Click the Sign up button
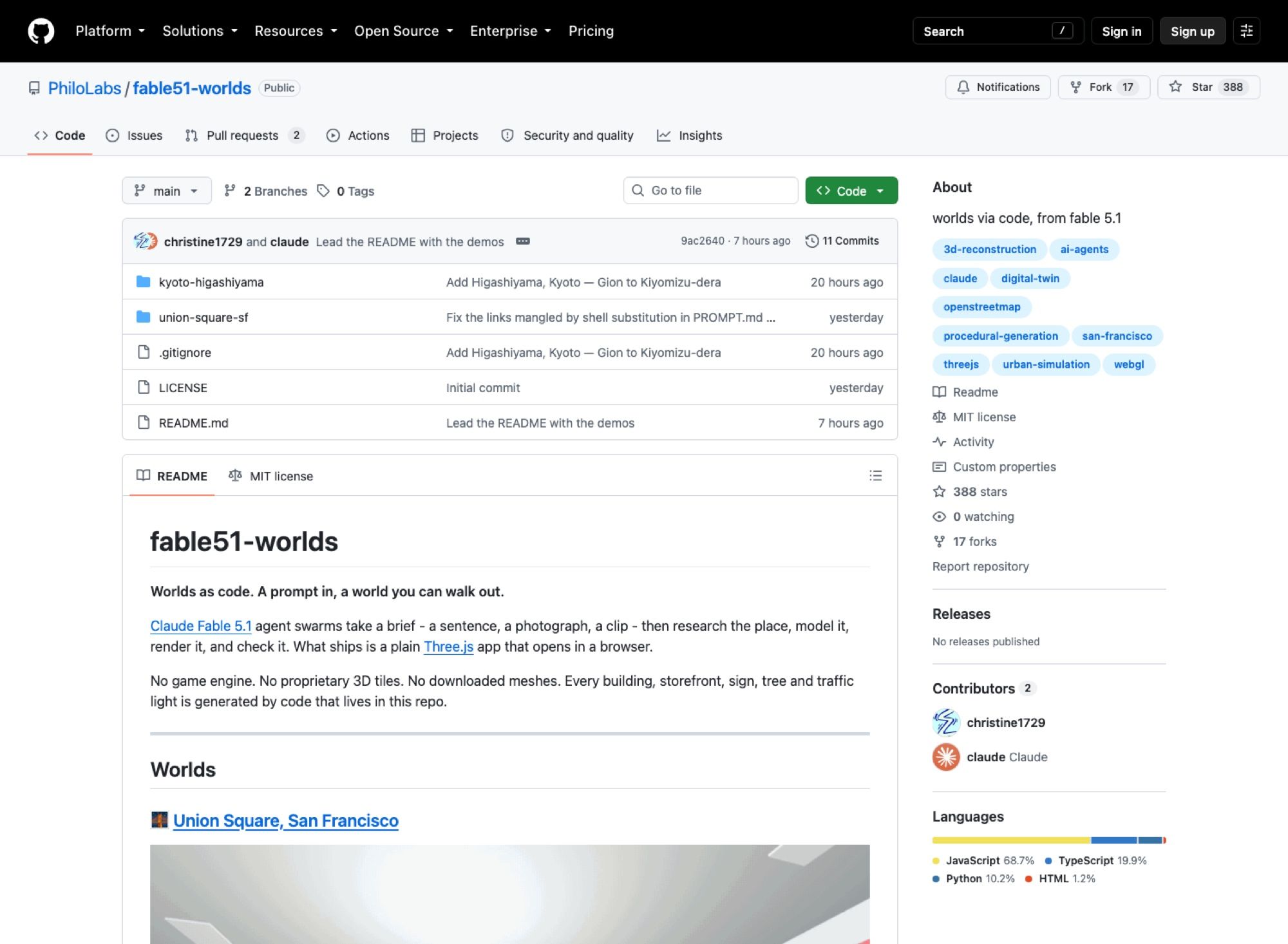Image resolution: width=1288 pixels, height=944 pixels. [1192, 31]
